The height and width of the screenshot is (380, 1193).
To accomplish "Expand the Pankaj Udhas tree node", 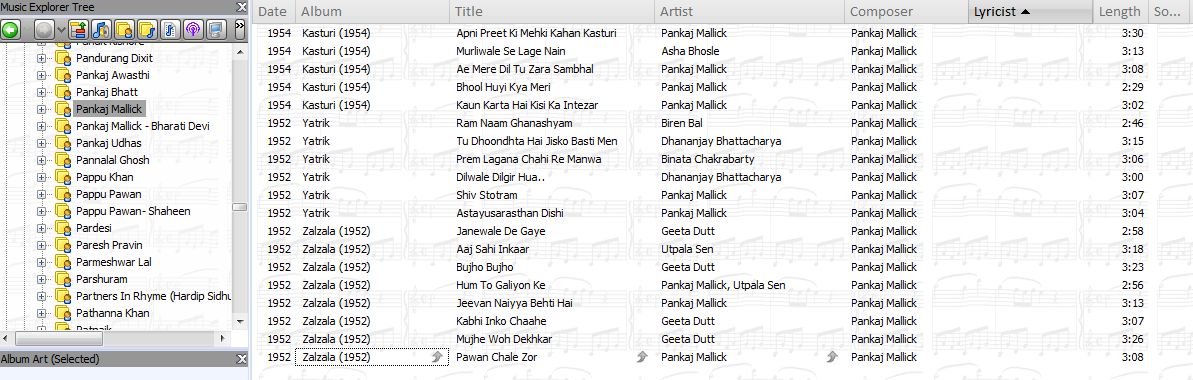I will pyautogui.click(x=42, y=143).
